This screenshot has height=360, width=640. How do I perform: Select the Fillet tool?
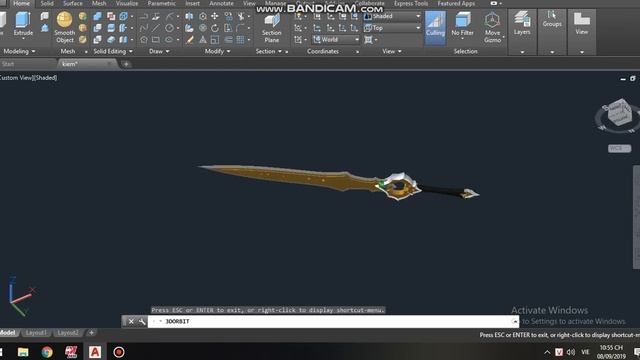click(x=240, y=28)
